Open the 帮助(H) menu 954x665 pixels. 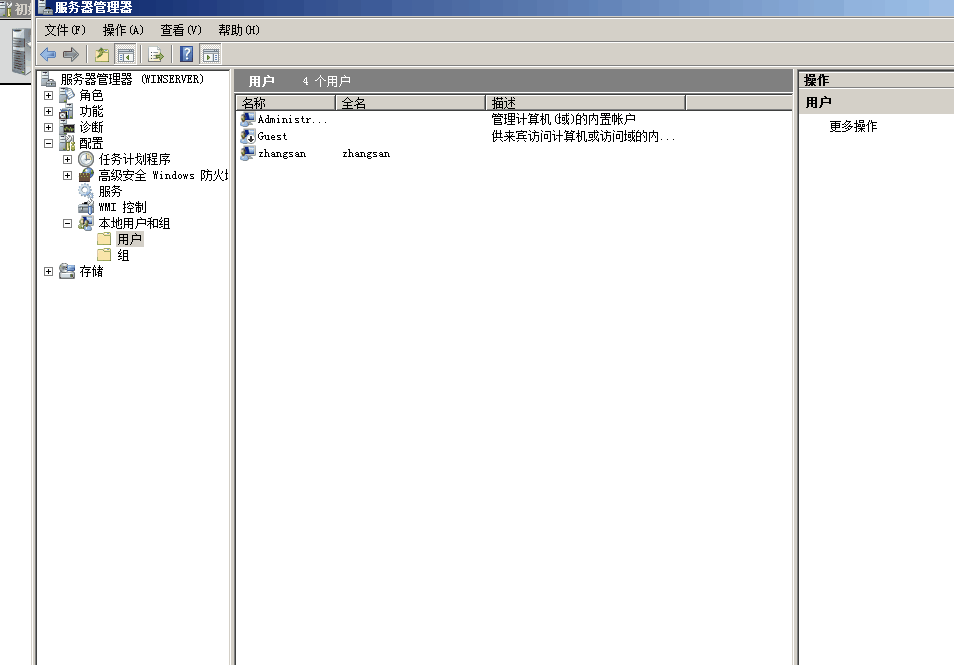(x=239, y=30)
